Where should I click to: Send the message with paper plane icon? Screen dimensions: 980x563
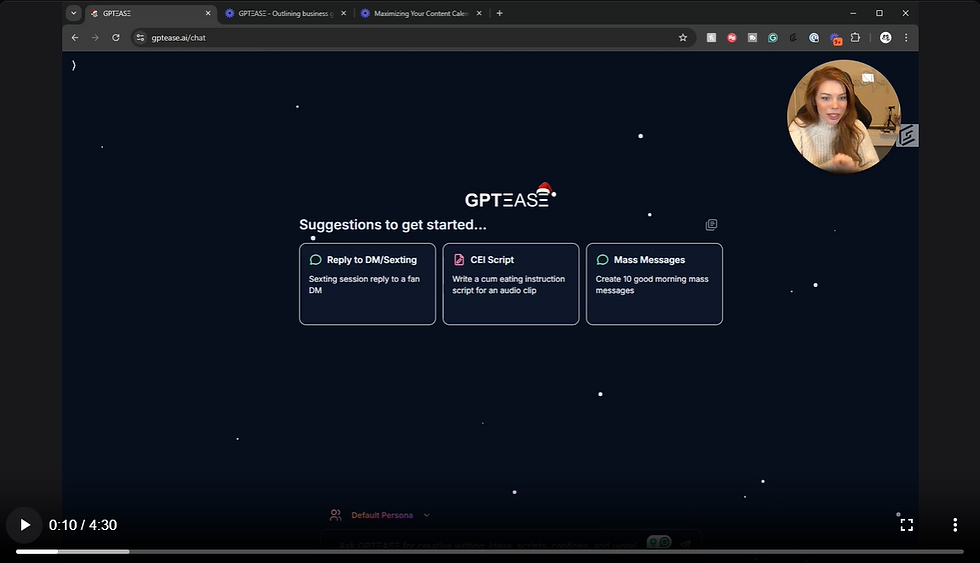686,544
